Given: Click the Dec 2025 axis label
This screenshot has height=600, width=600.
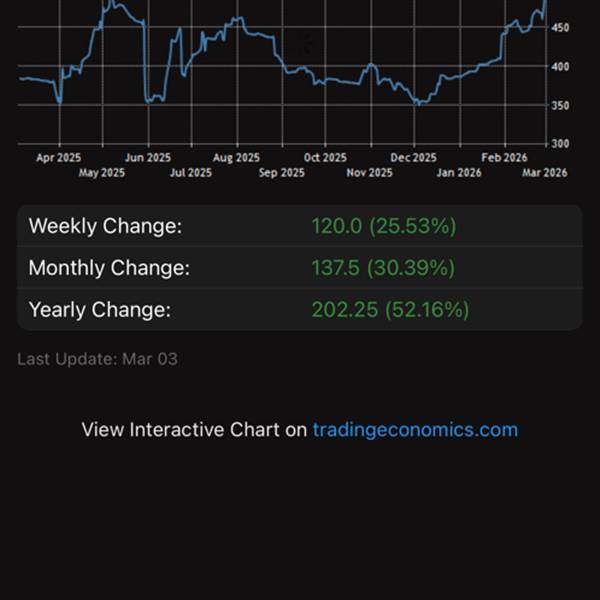Looking at the screenshot, I should coord(413,158).
